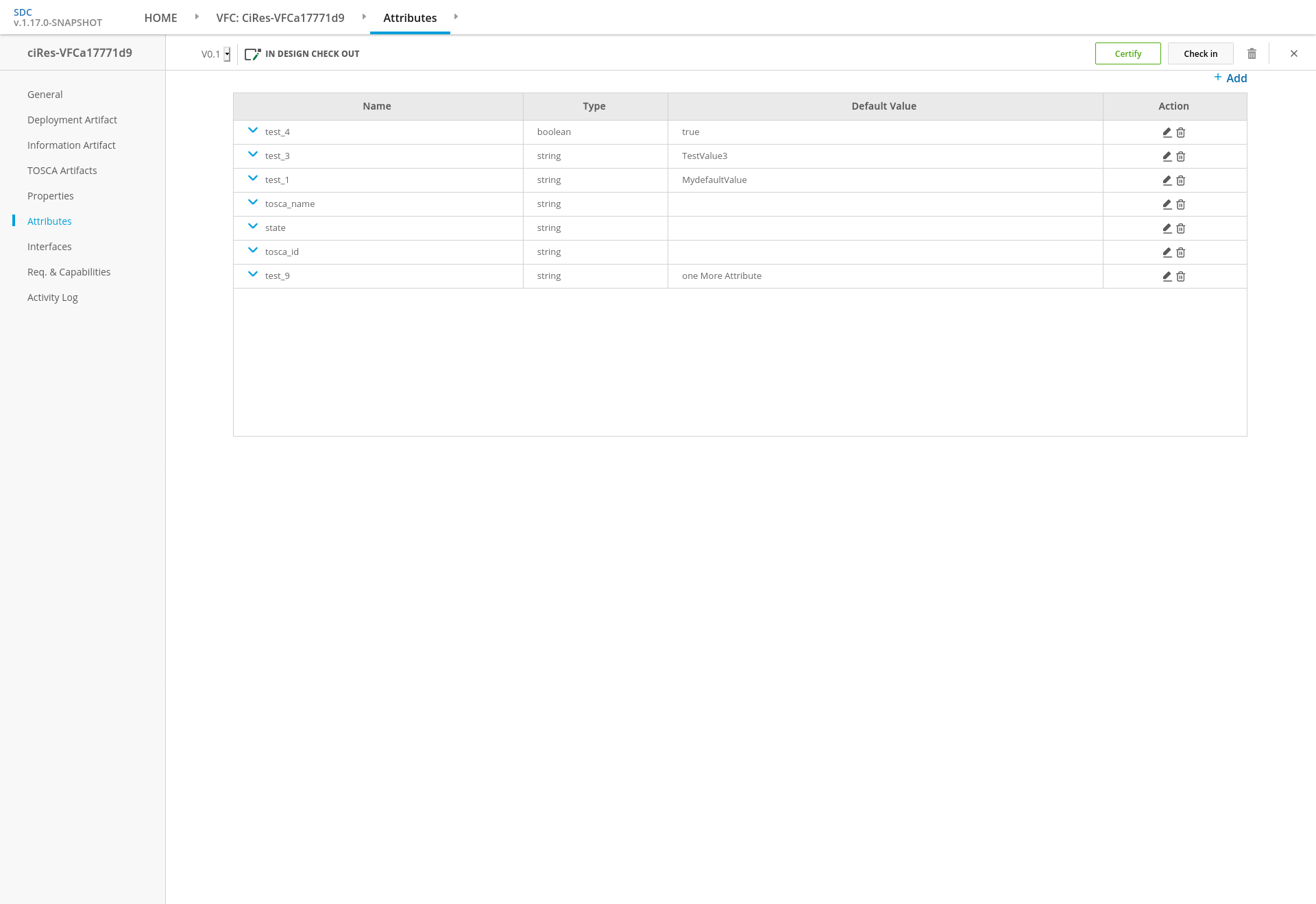
Task: Expand the test_4 row chevron
Action: 253,130
